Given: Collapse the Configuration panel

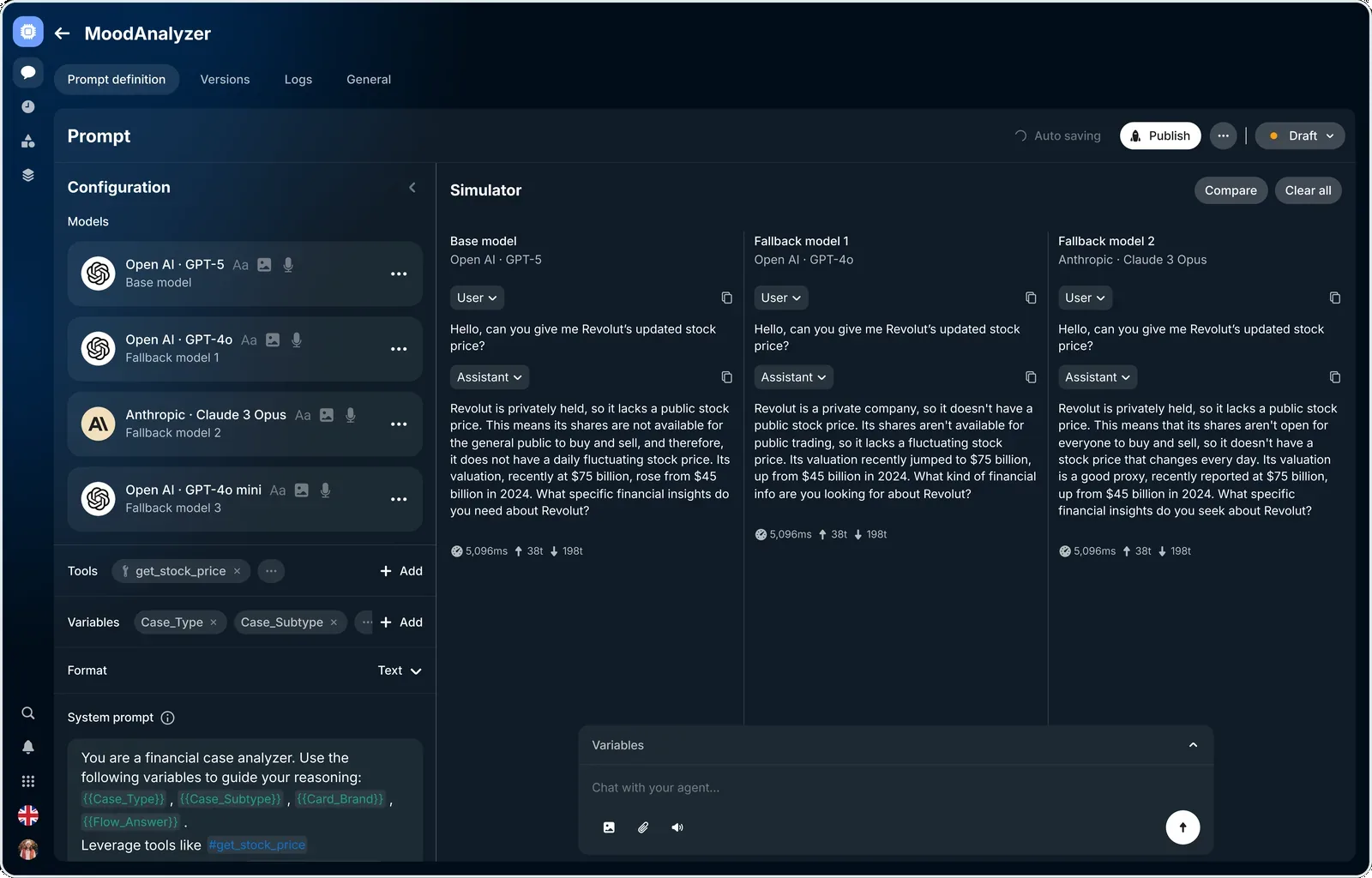Looking at the screenshot, I should pos(412,187).
